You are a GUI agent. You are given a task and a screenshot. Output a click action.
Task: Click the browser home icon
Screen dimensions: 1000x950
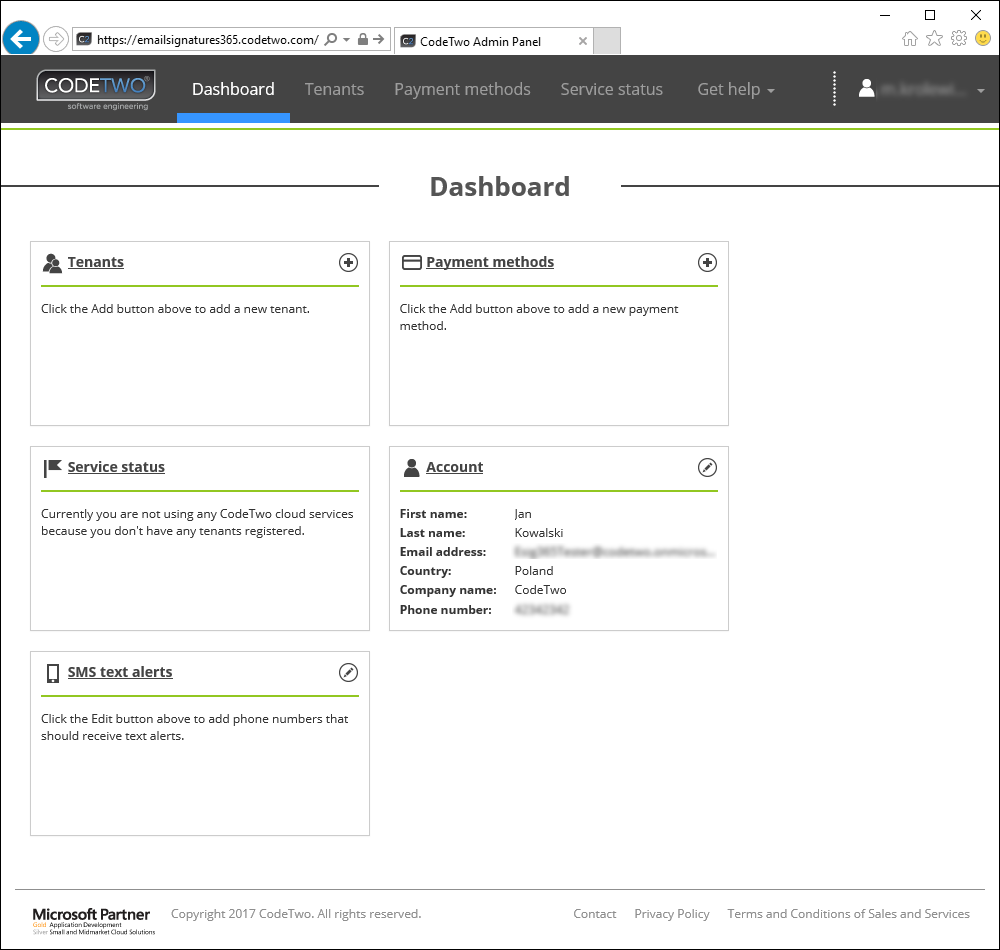click(x=910, y=39)
